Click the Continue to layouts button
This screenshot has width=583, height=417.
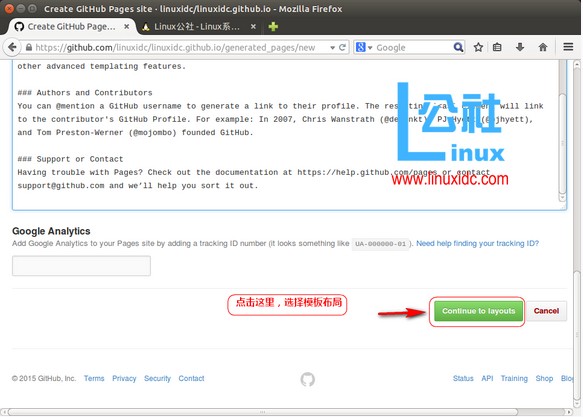pyautogui.click(x=478, y=311)
